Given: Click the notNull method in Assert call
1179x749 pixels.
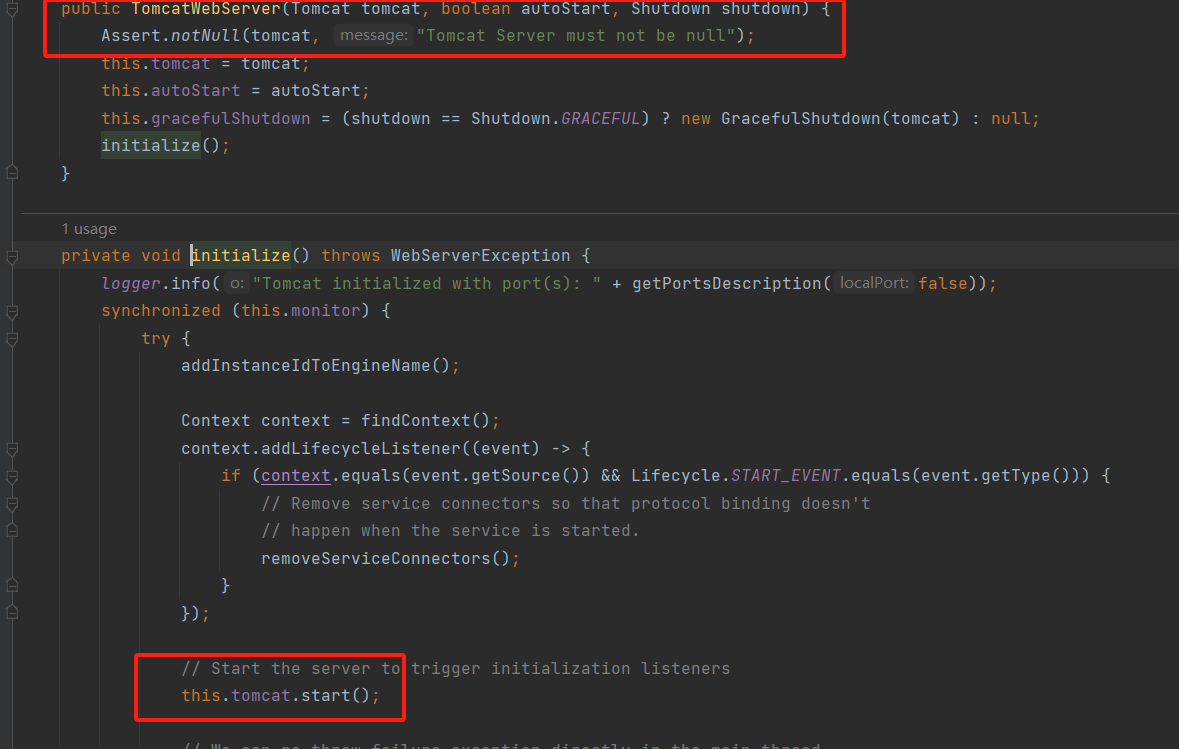Looking at the screenshot, I should coord(205,35).
